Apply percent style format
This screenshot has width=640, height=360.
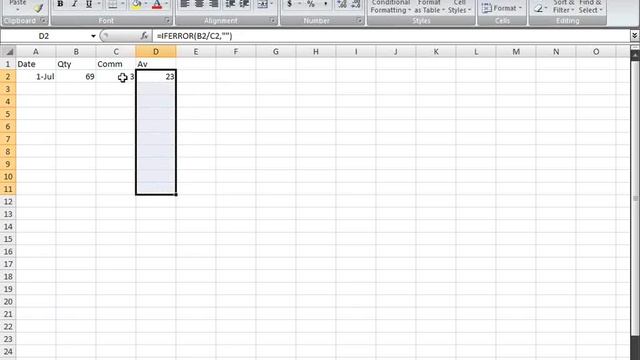tap(311, 4)
